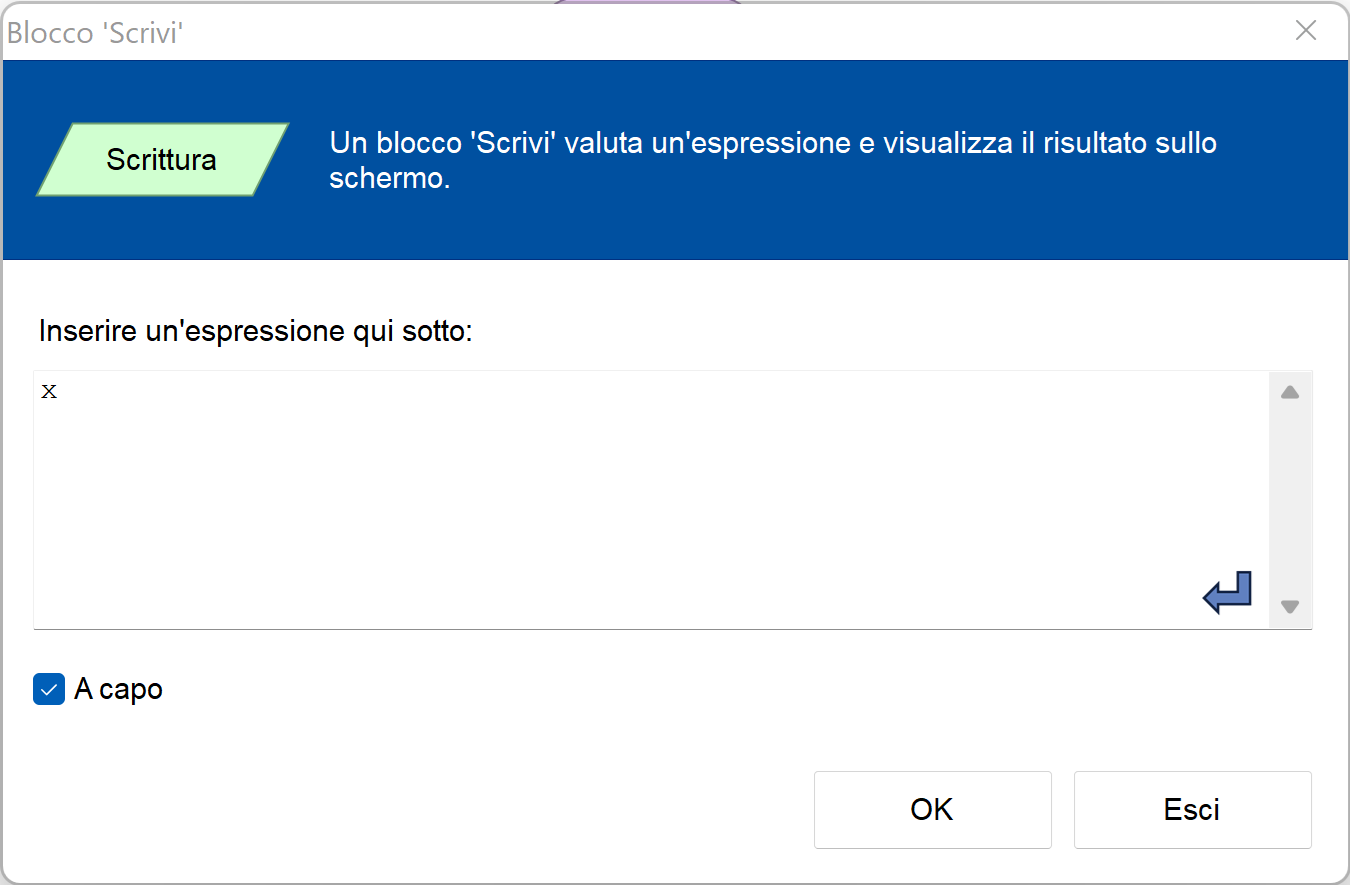Click the 'A capo' checkbox label text
Screen dimensions: 1350x885
[x=118, y=689]
